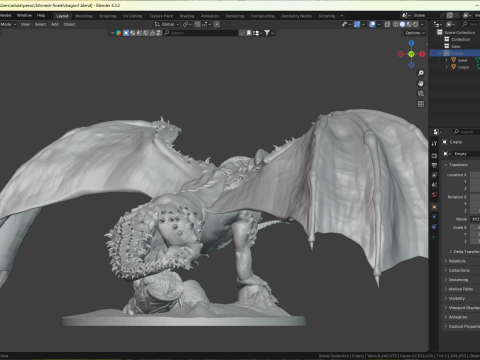The height and width of the screenshot is (360, 480).
Task: Click the Location X value field
Action: [475, 175]
